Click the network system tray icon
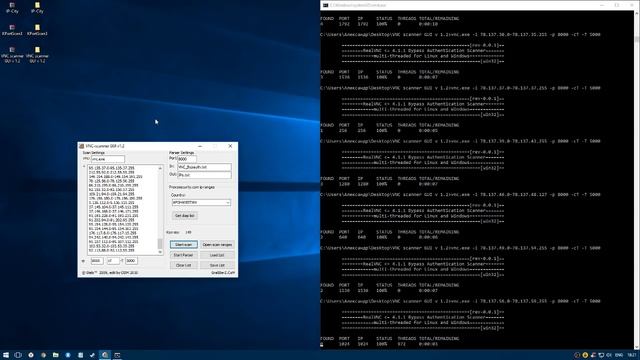The image size is (640, 360). [601, 355]
